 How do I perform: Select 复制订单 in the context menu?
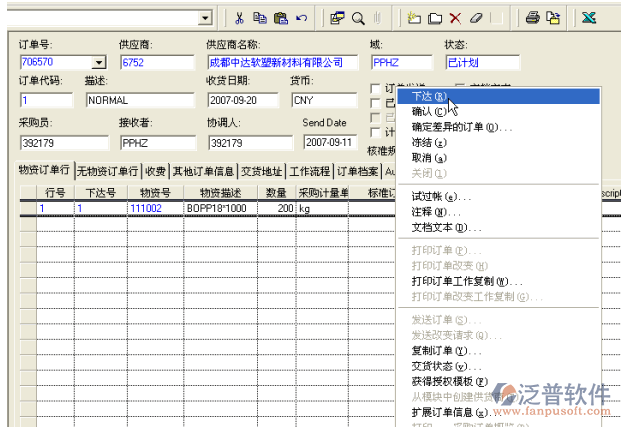439,352
